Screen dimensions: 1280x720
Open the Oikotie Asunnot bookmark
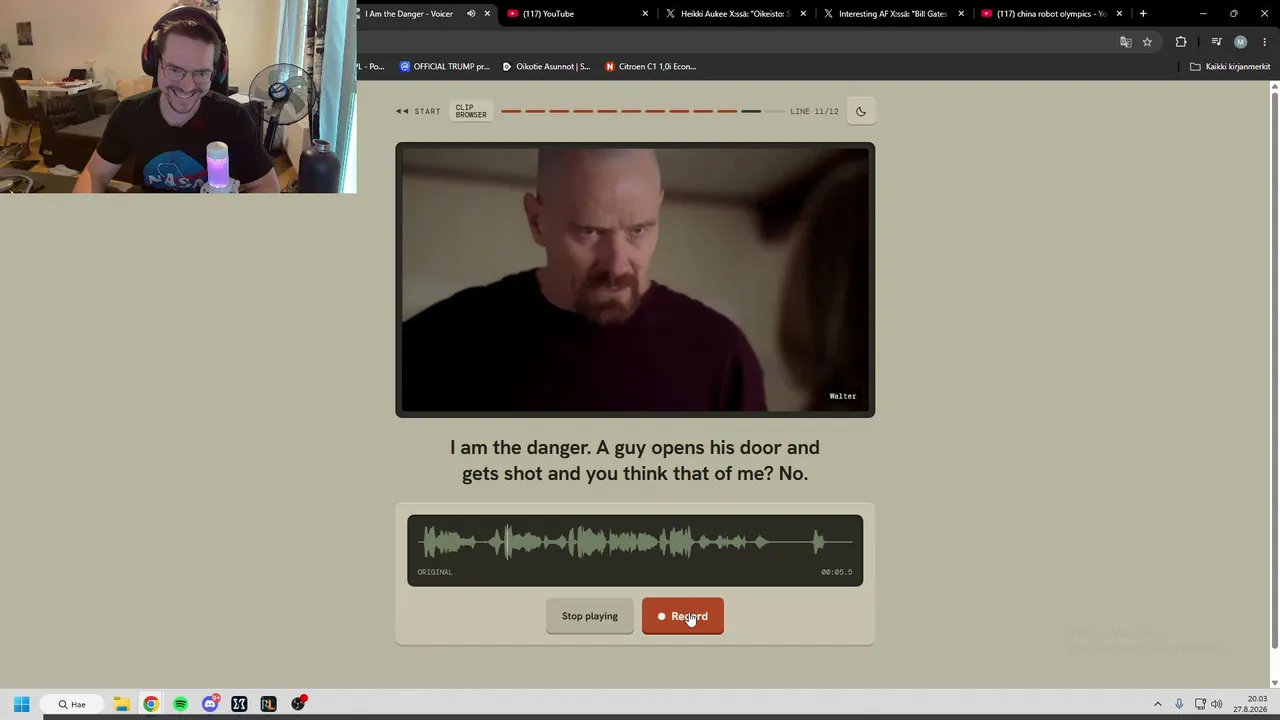(546, 67)
